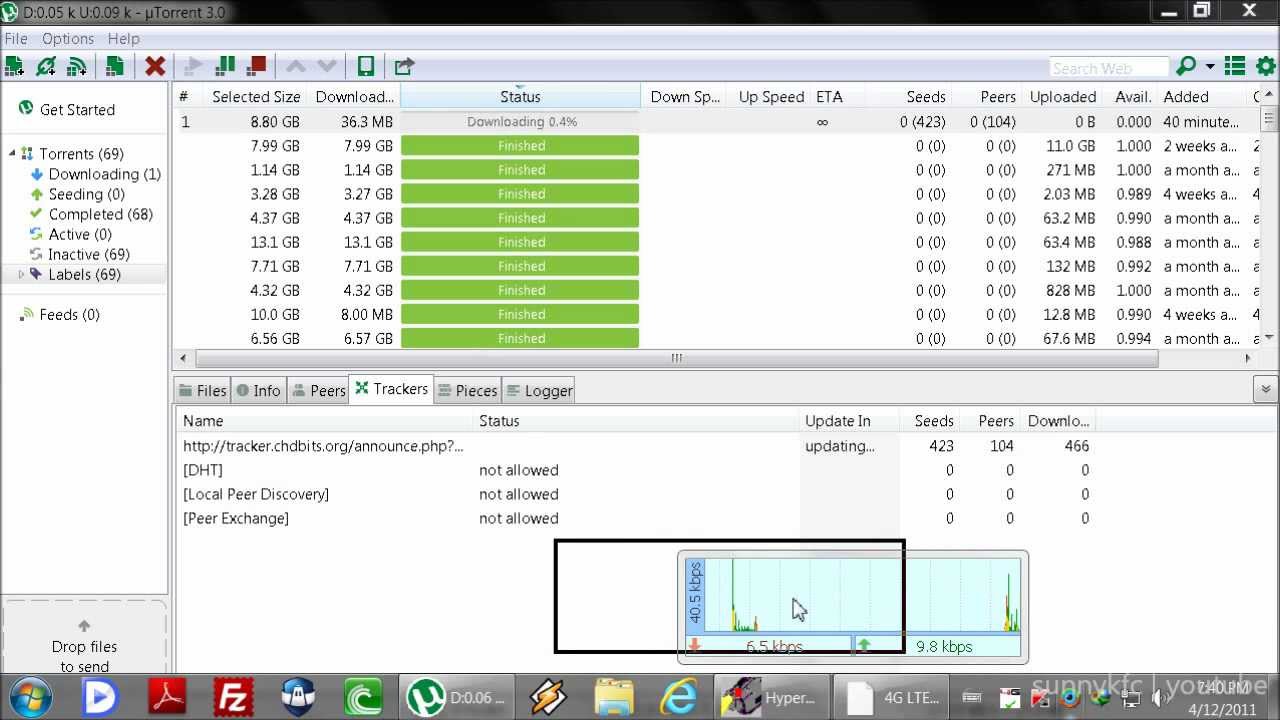Collapse detail pane via chevron button
Image resolution: width=1280 pixels, height=720 pixels.
(x=1265, y=389)
